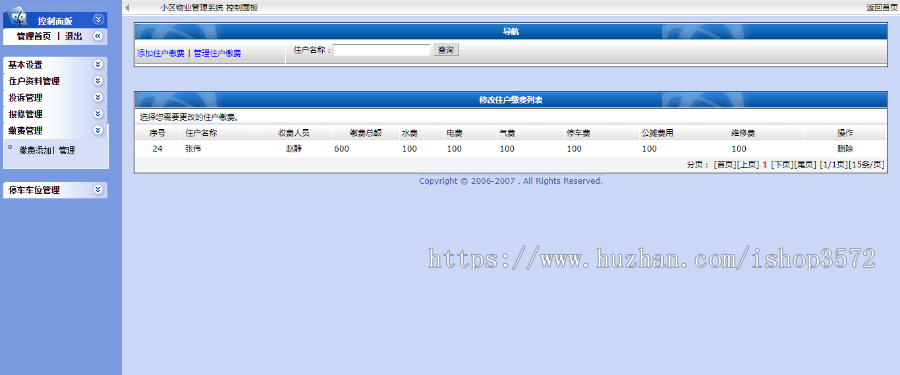The height and width of the screenshot is (375, 900).
Task: Click the 收费人员 column header
Action: [294, 133]
